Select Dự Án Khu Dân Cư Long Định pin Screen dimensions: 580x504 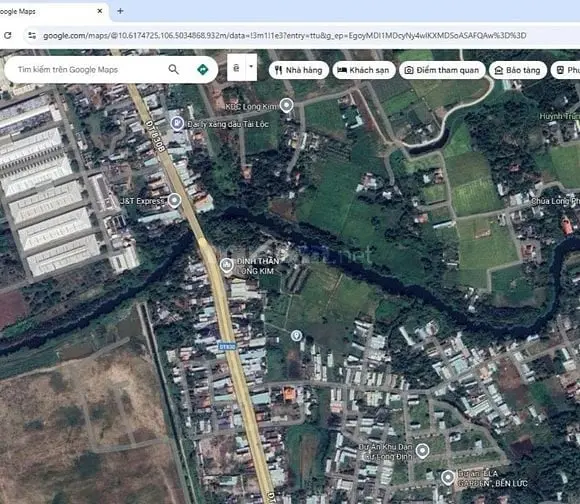pyautogui.click(x=422, y=451)
